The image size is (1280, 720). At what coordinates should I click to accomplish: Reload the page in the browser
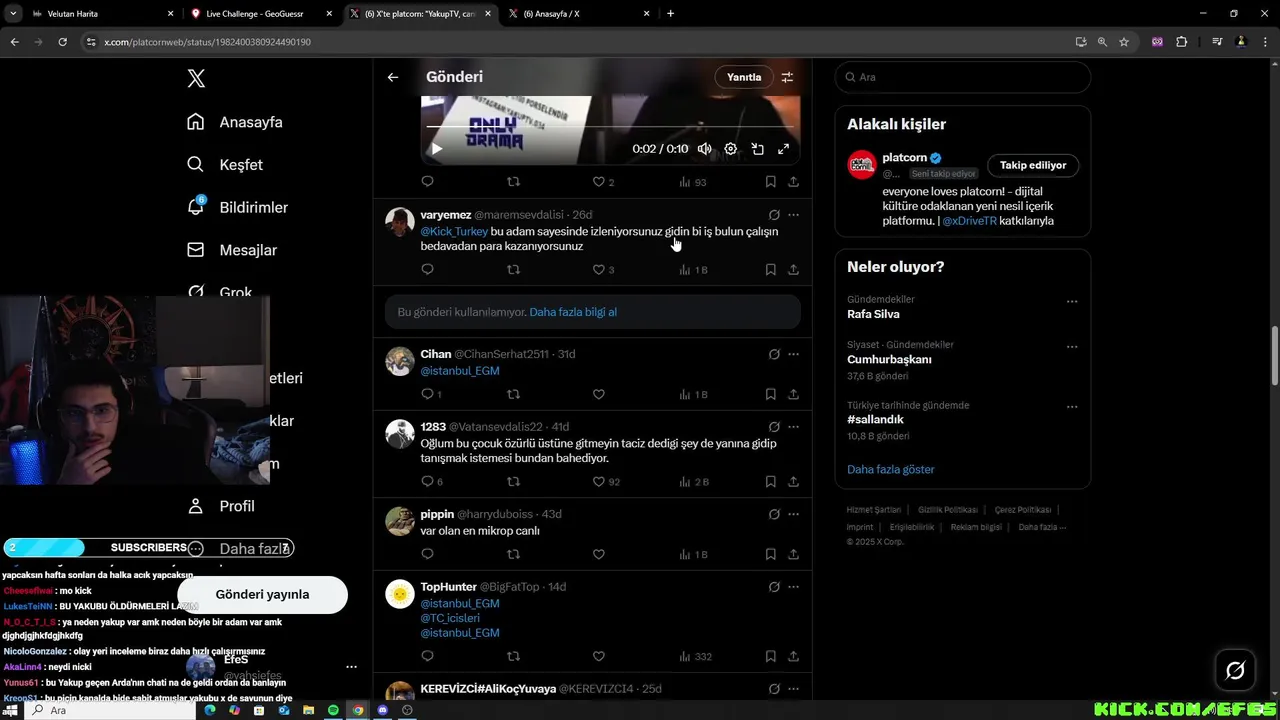coord(62,42)
